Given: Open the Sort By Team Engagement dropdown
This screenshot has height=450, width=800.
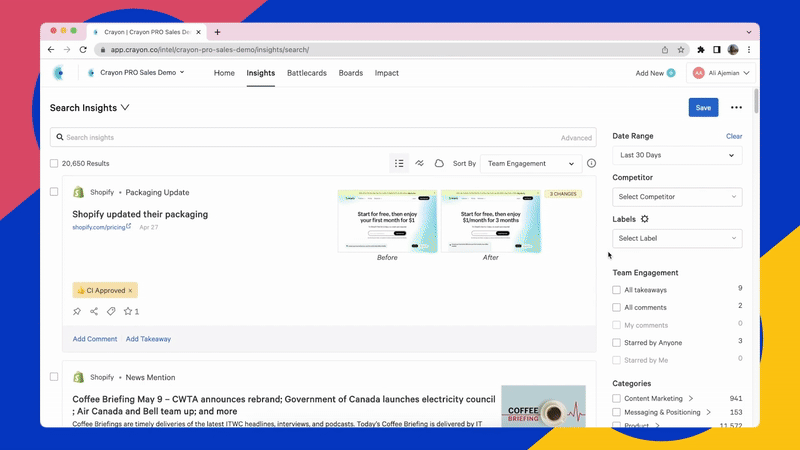Looking at the screenshot, I should (x=530, y=163).
